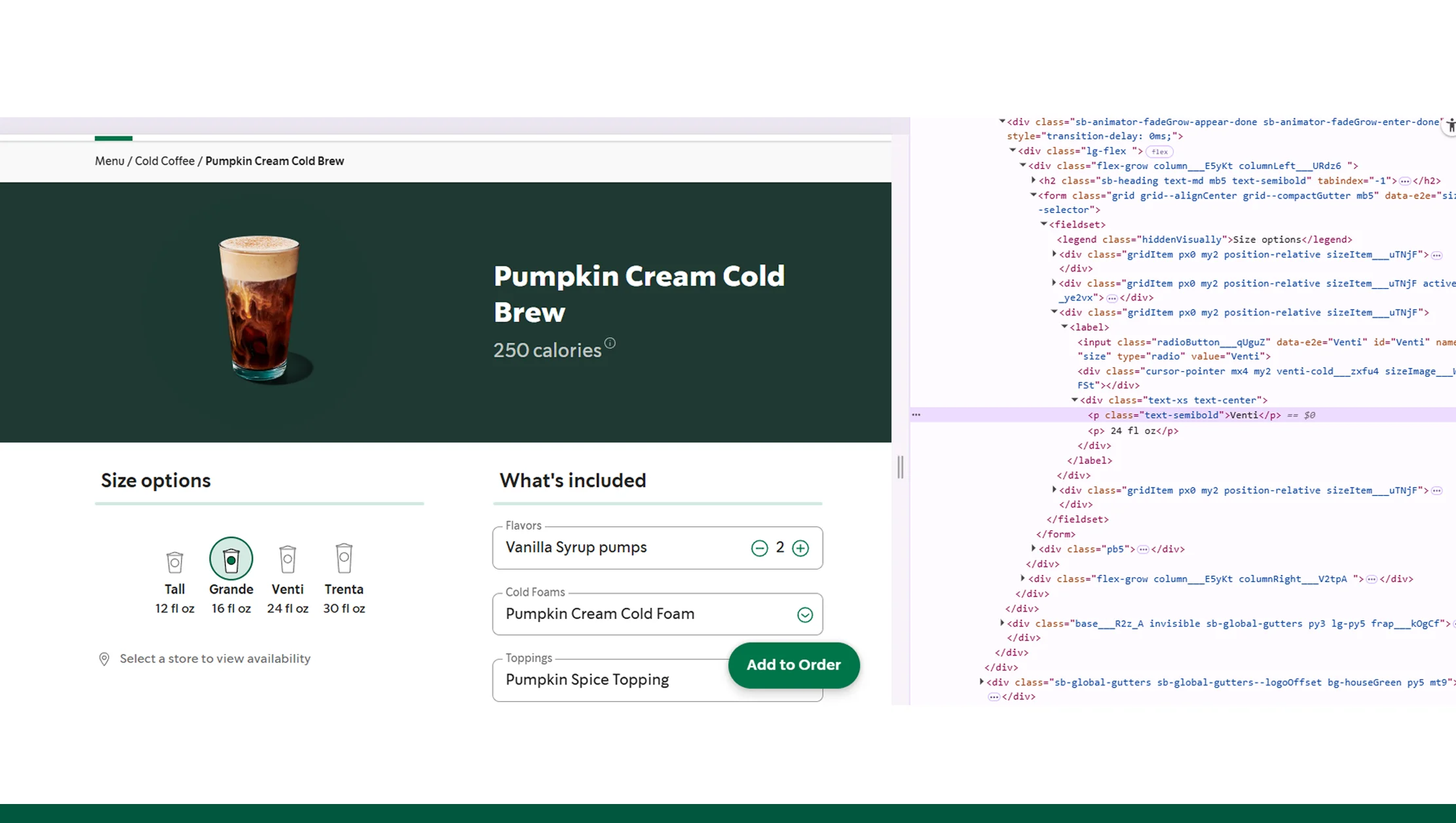
Task: Click the 16 fl oz label under Grande
Action: (231, 608)
